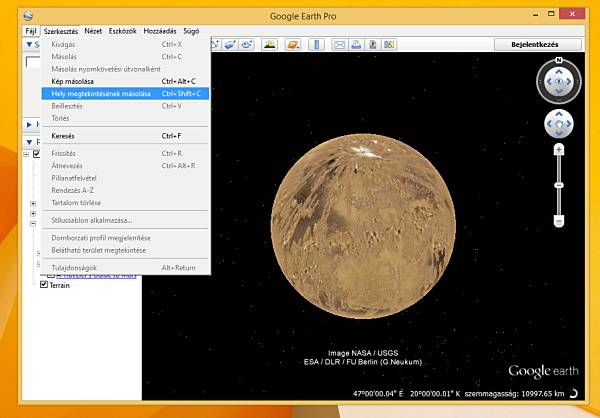The image size is (600, 418).
Task: Collapse the third sidebar panel disclosure triangle
Action: 29,142
